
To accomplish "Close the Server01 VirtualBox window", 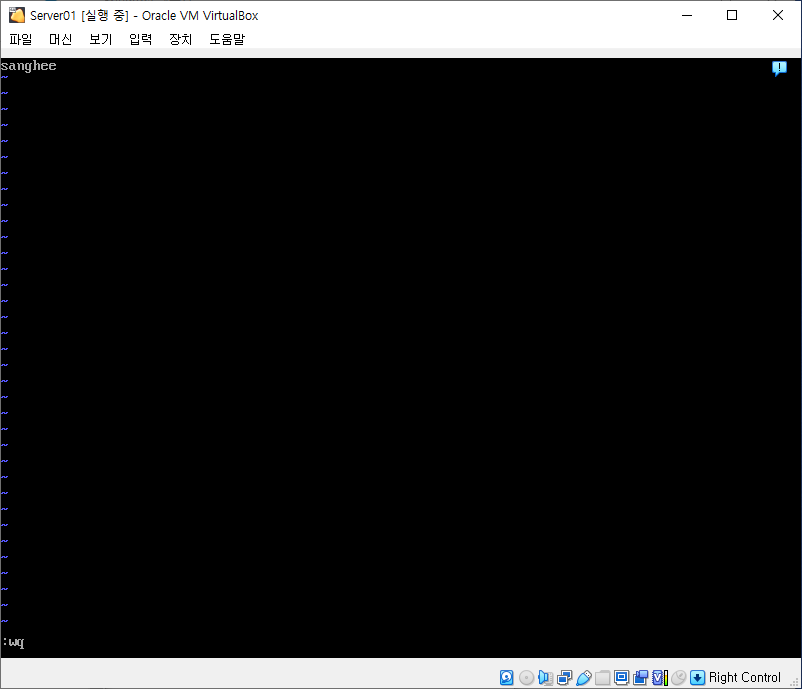I will pyautogui.click(x=777, y=15).
